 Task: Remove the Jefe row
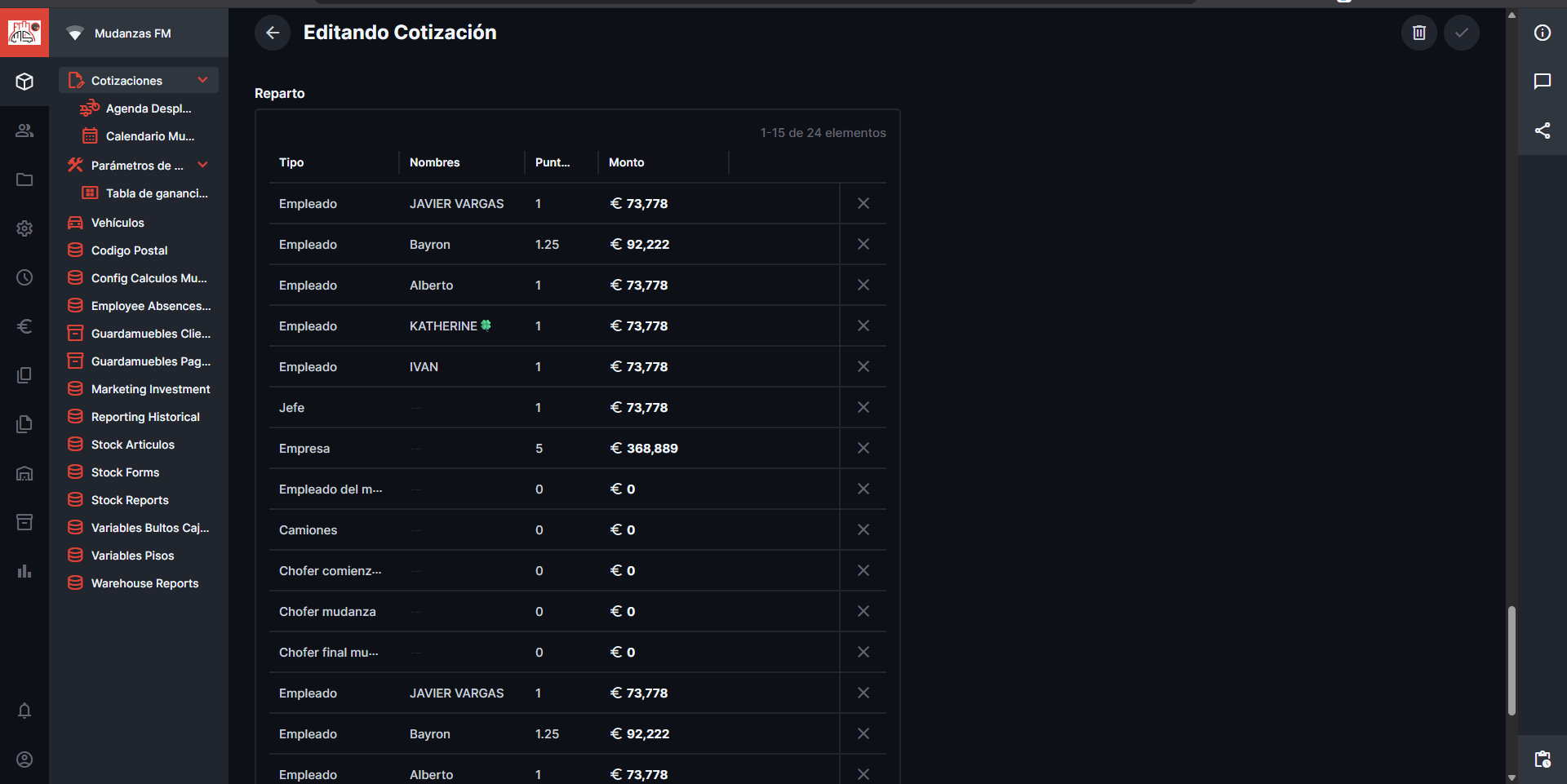[x=863, y=407]
